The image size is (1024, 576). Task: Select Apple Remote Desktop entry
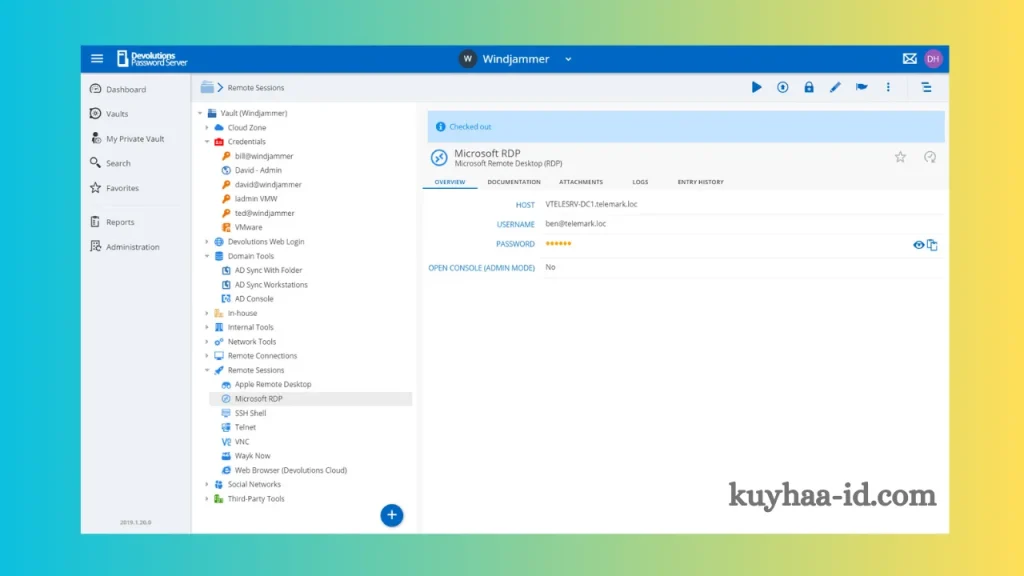pyautogui.click(x=273, y=385)
